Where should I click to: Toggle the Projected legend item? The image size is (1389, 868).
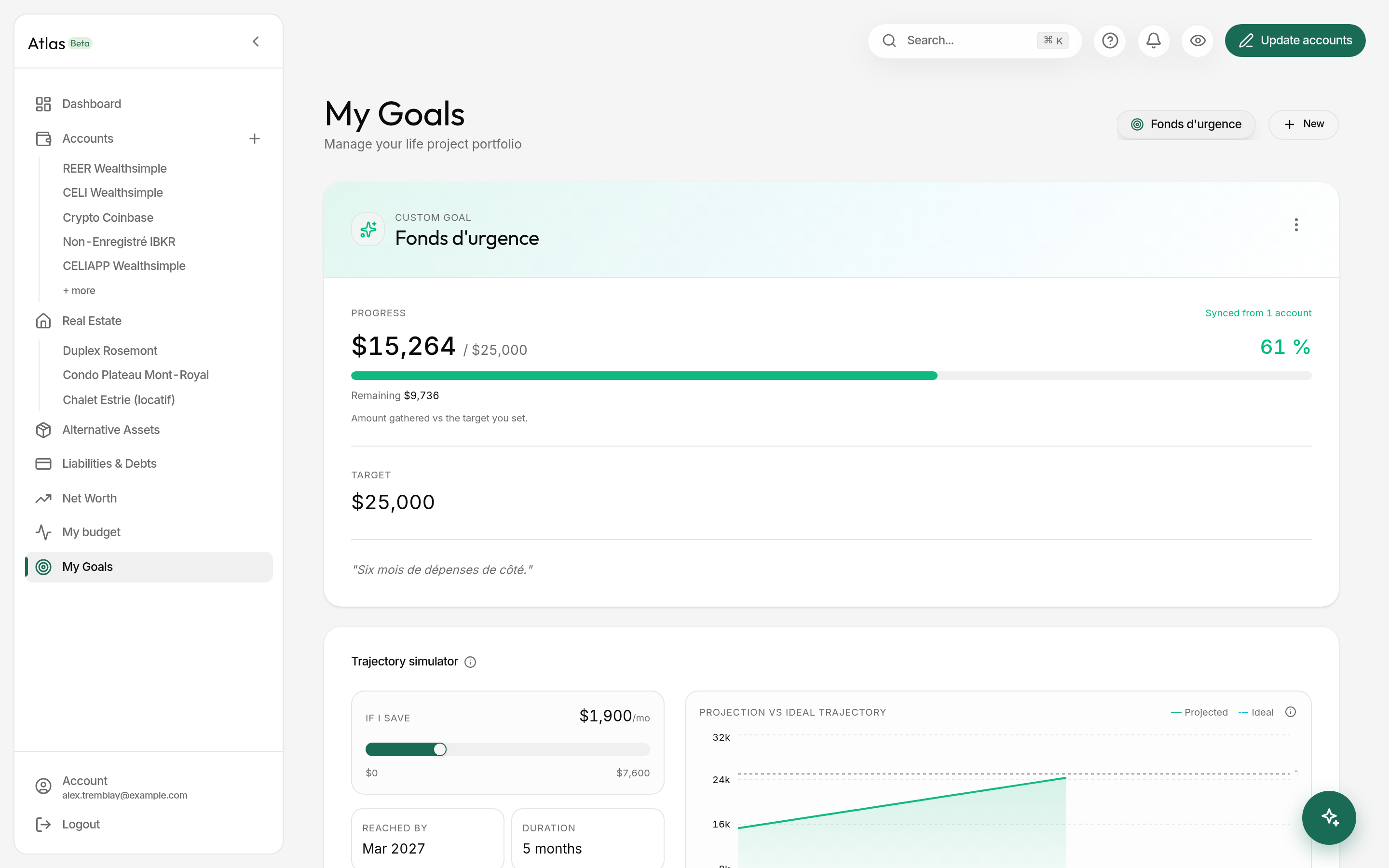point(1199,712)
